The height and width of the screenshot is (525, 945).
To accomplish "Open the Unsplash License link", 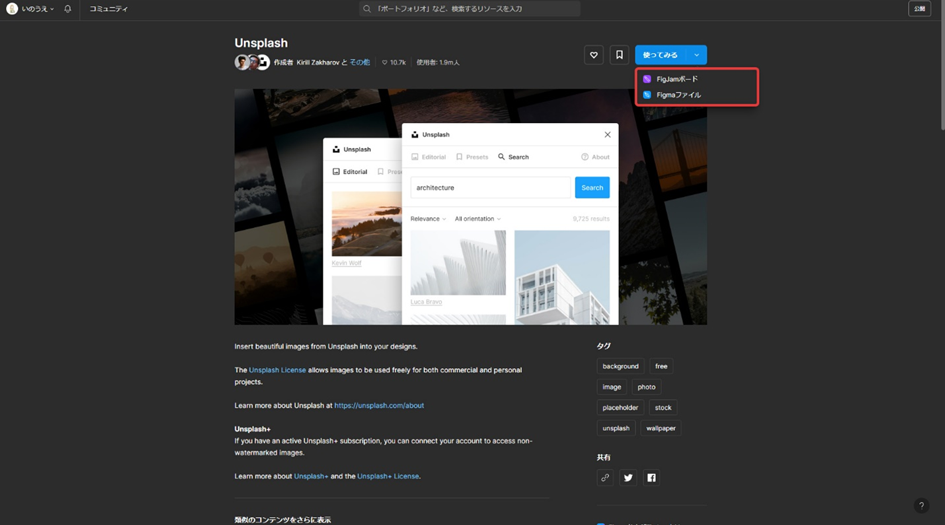I will [x=277, y=370].
